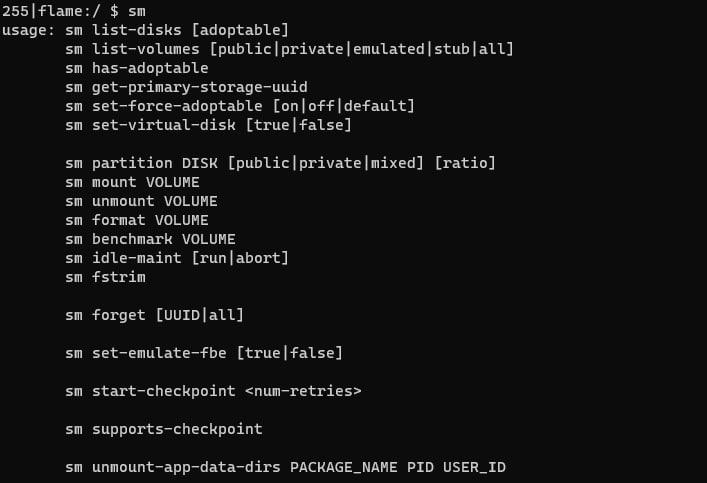Click the '[adoptable]' option text
707x483 pixels.
245,30
